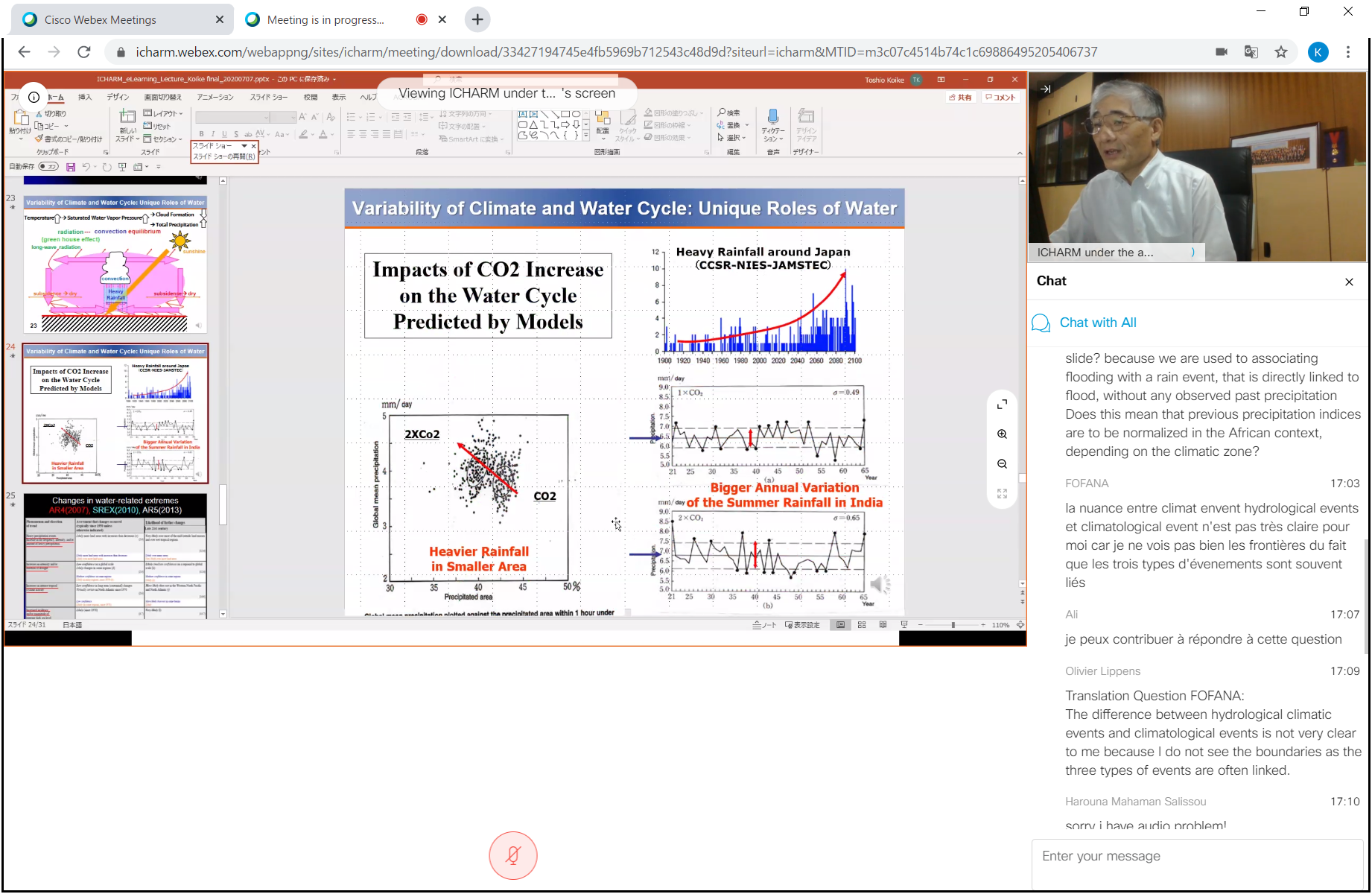Click the undo arrow icon

(x=86, y=167)
